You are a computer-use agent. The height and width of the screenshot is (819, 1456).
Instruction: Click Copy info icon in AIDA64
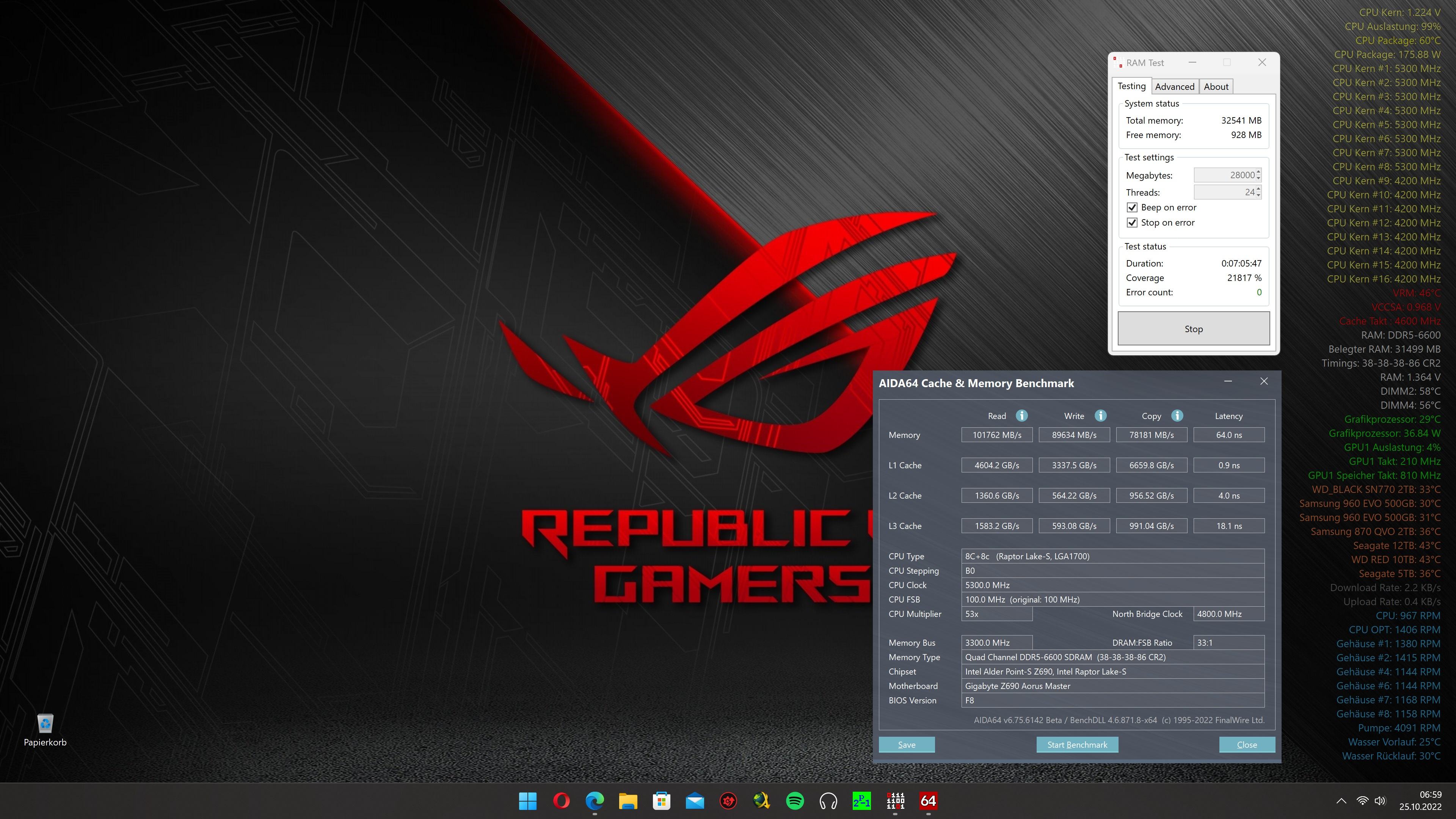tap(1177, 416)
